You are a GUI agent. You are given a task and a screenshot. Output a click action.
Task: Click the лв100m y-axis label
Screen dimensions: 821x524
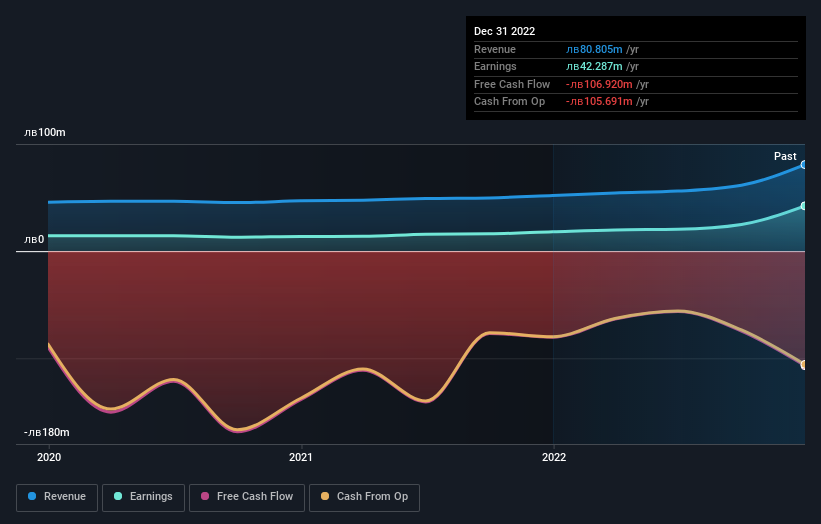[x=45, y=132]
